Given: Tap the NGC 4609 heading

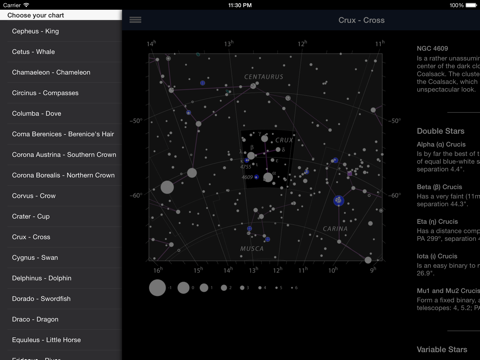Looking at the screenshot, I should tap(432, 49).
